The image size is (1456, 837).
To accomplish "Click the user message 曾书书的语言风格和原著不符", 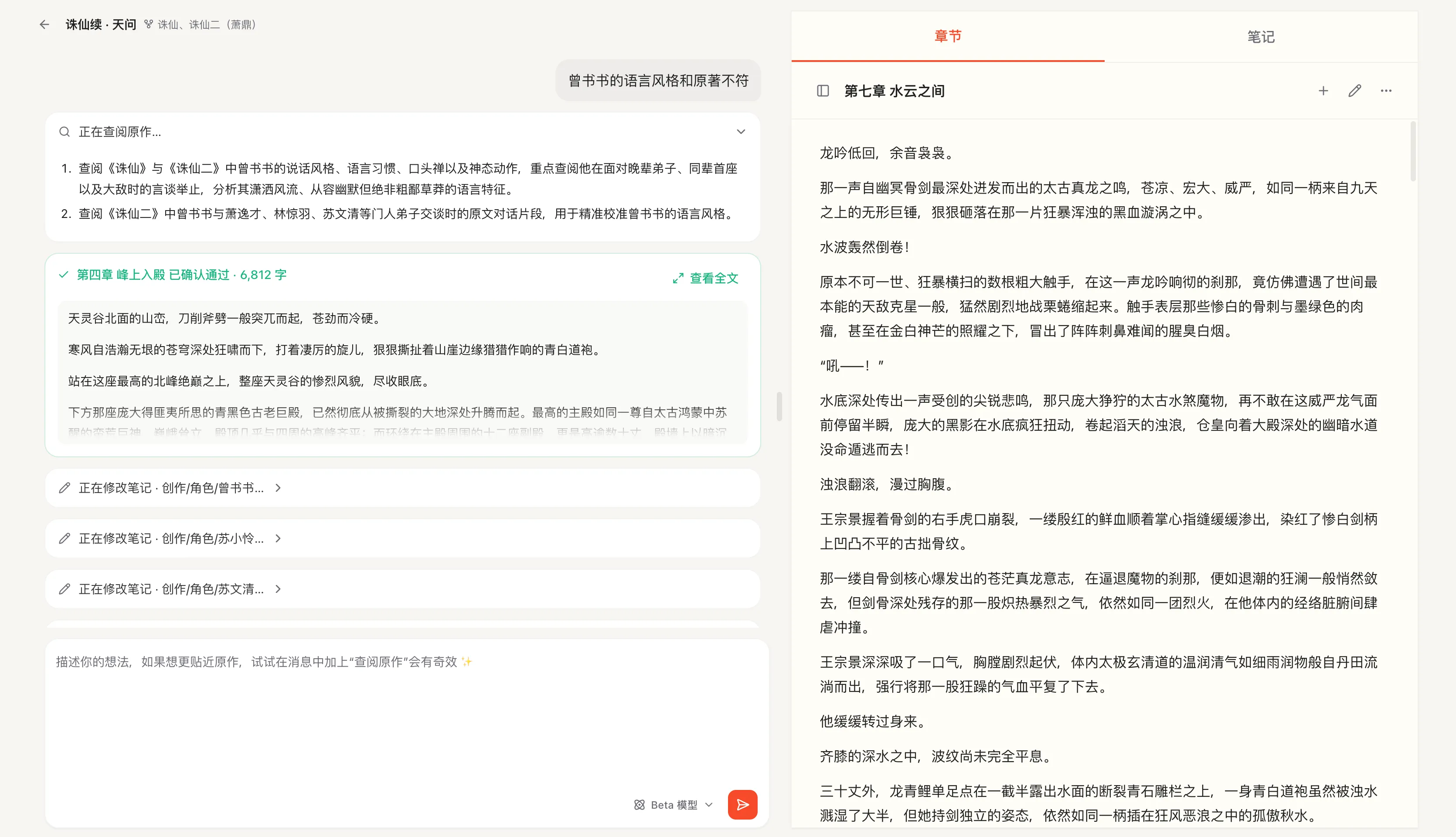I will click(x=658, y=81).
